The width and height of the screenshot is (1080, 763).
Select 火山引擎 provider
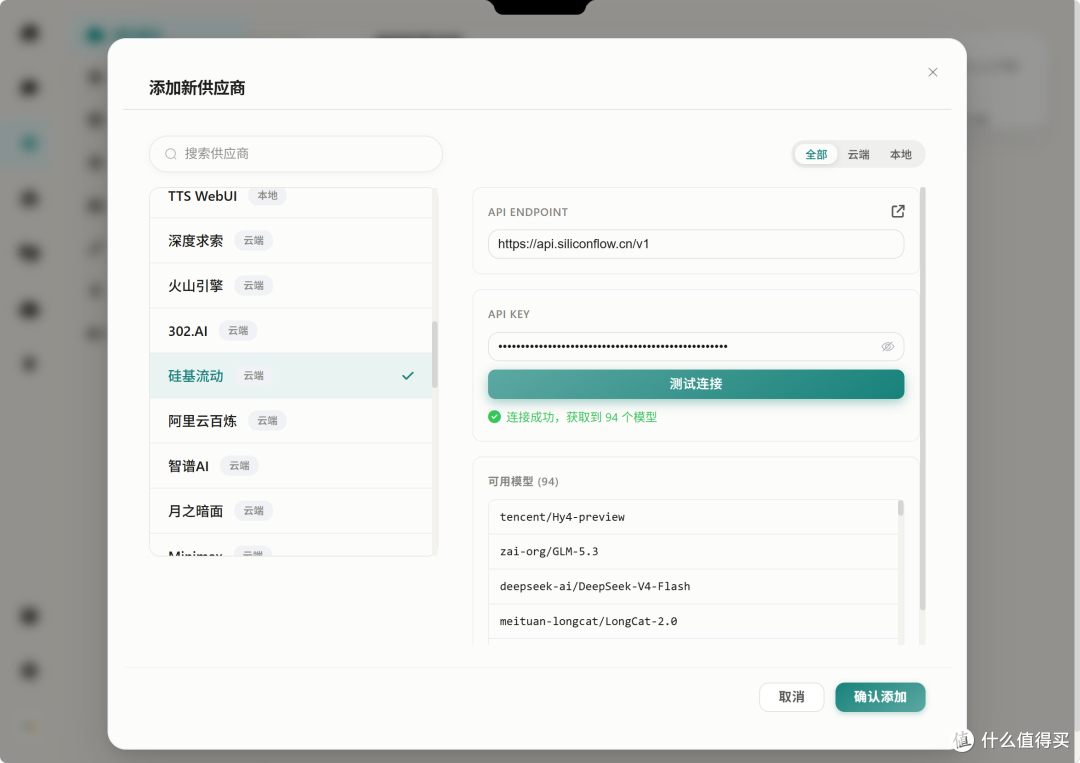[291, 285]
